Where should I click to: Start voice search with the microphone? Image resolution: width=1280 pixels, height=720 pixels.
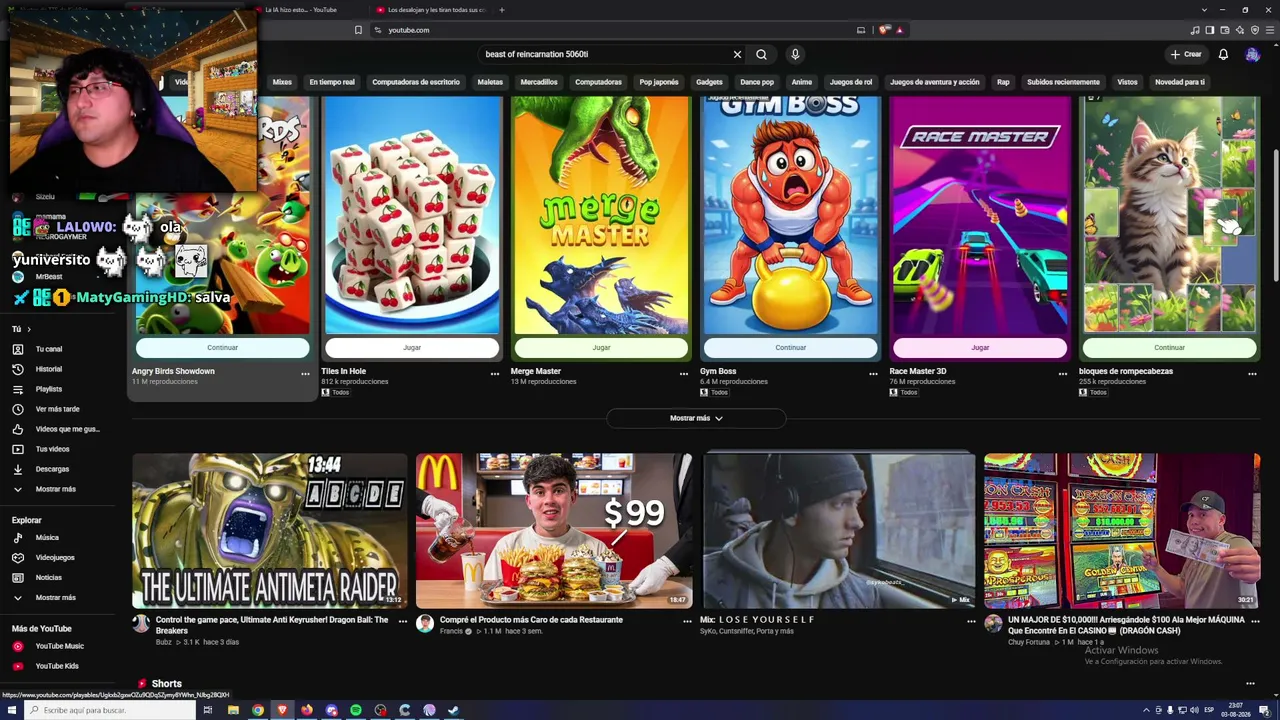[795, 54]
